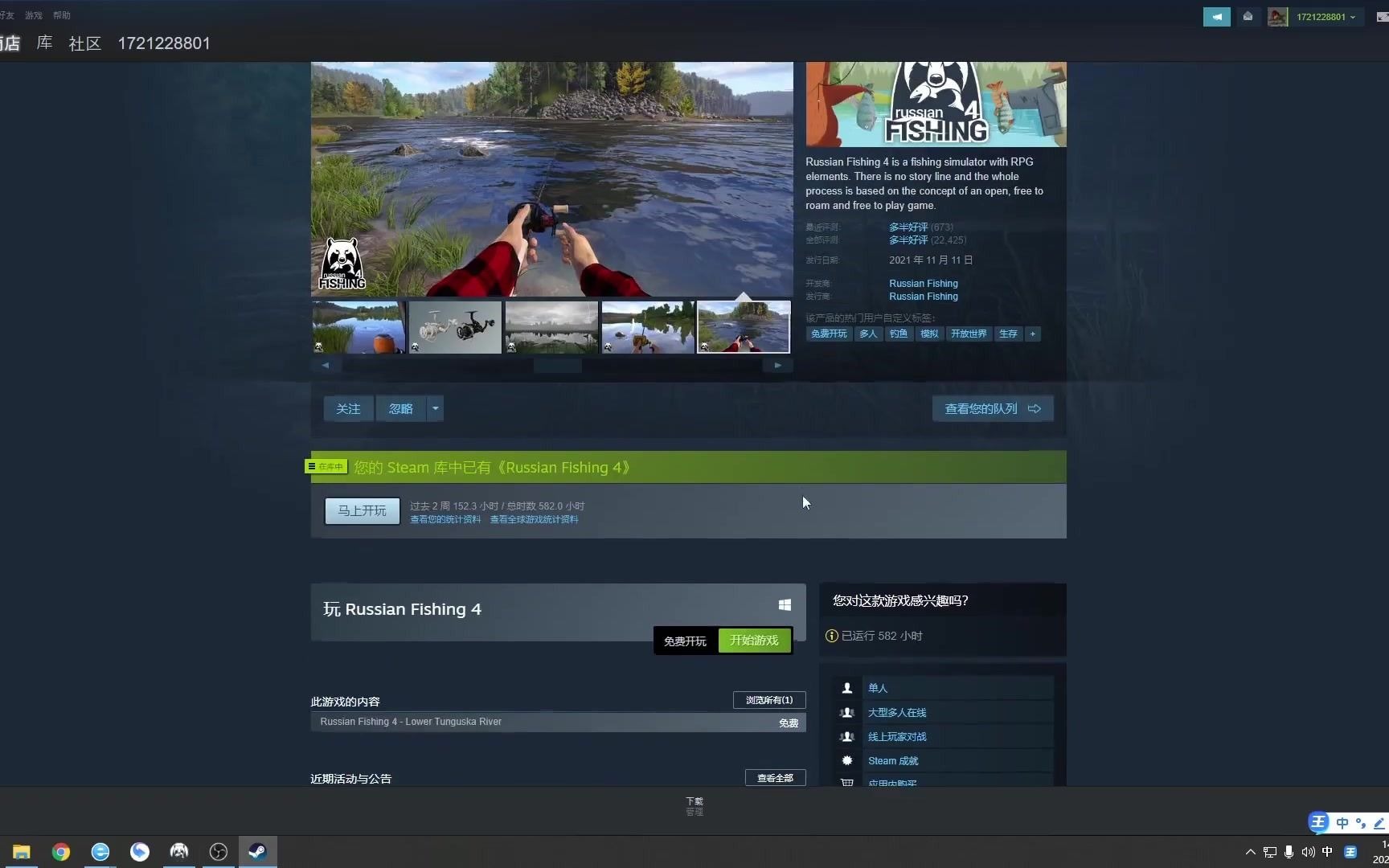Open the 1721228801 profile tab

tap(164, 43)
